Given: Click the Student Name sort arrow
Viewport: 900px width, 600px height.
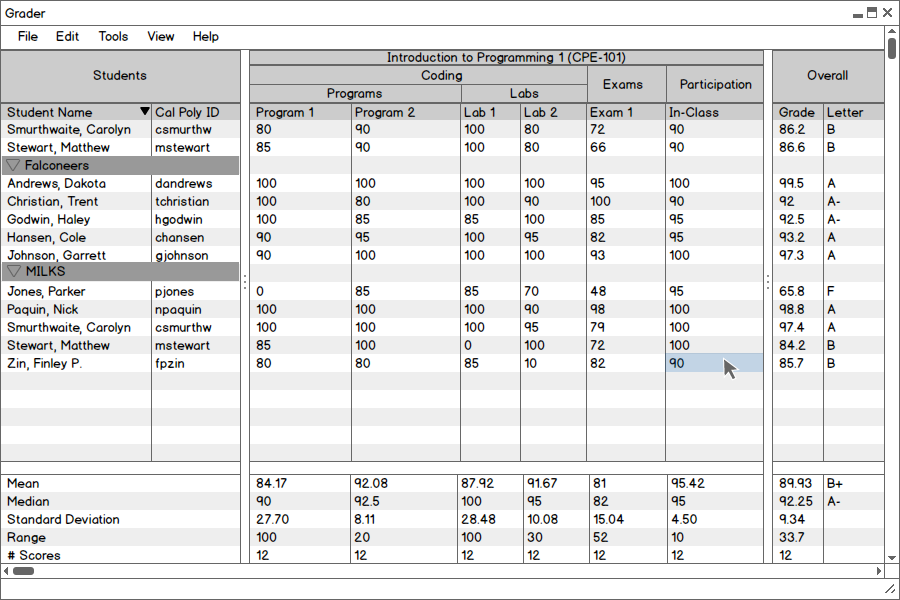Looking at the screenshot, I should tap(145, 111).
